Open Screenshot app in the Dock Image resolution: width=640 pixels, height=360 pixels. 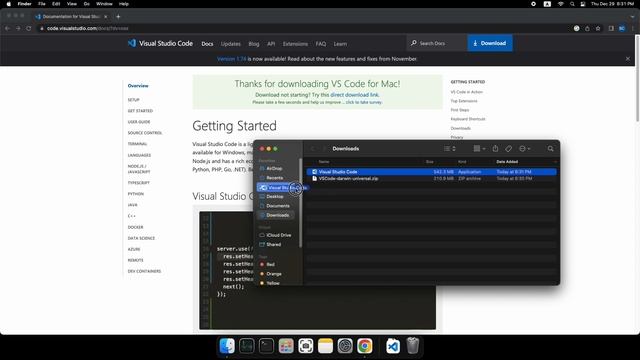305,346
